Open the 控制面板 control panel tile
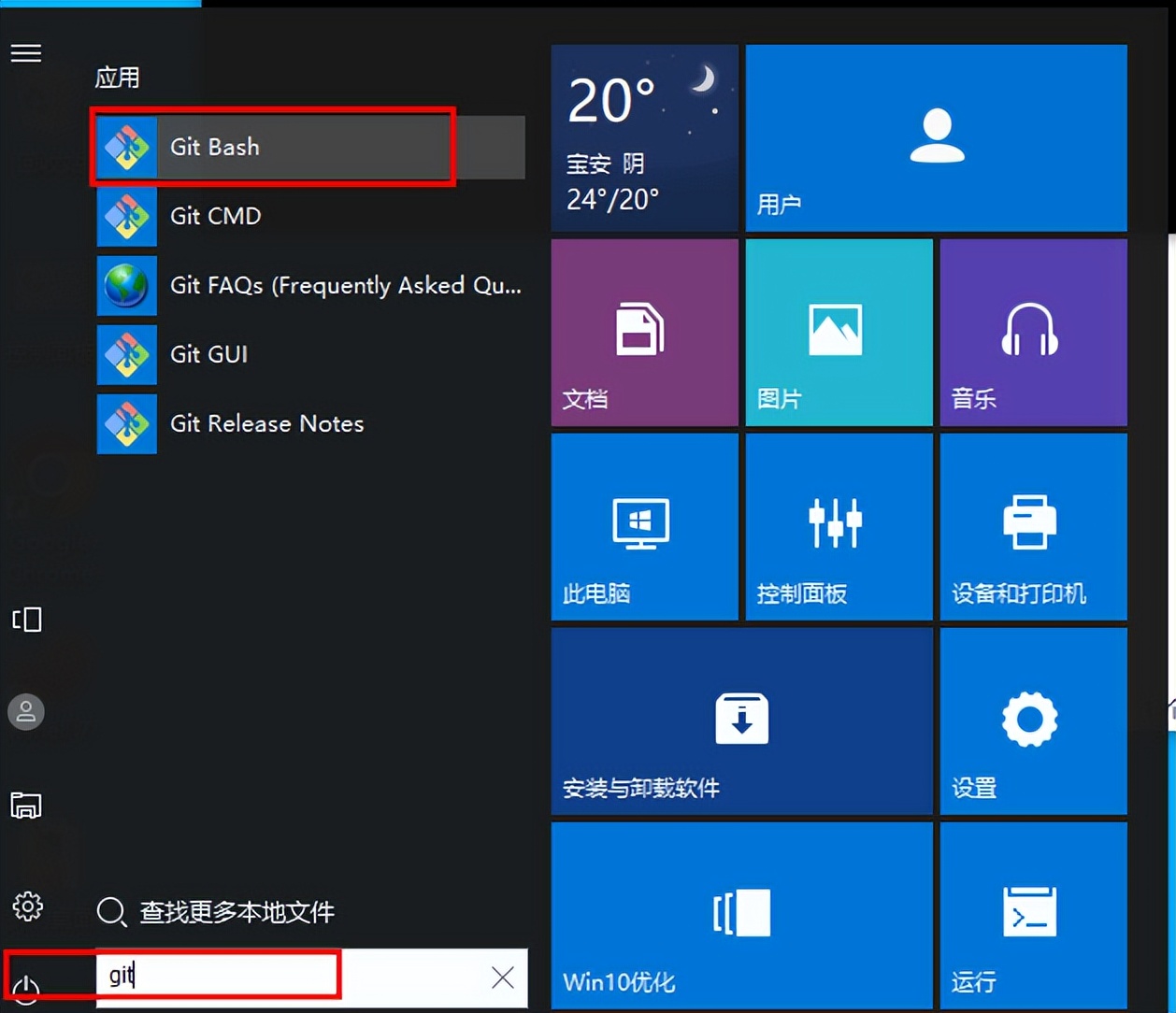 tap(839, 527)
